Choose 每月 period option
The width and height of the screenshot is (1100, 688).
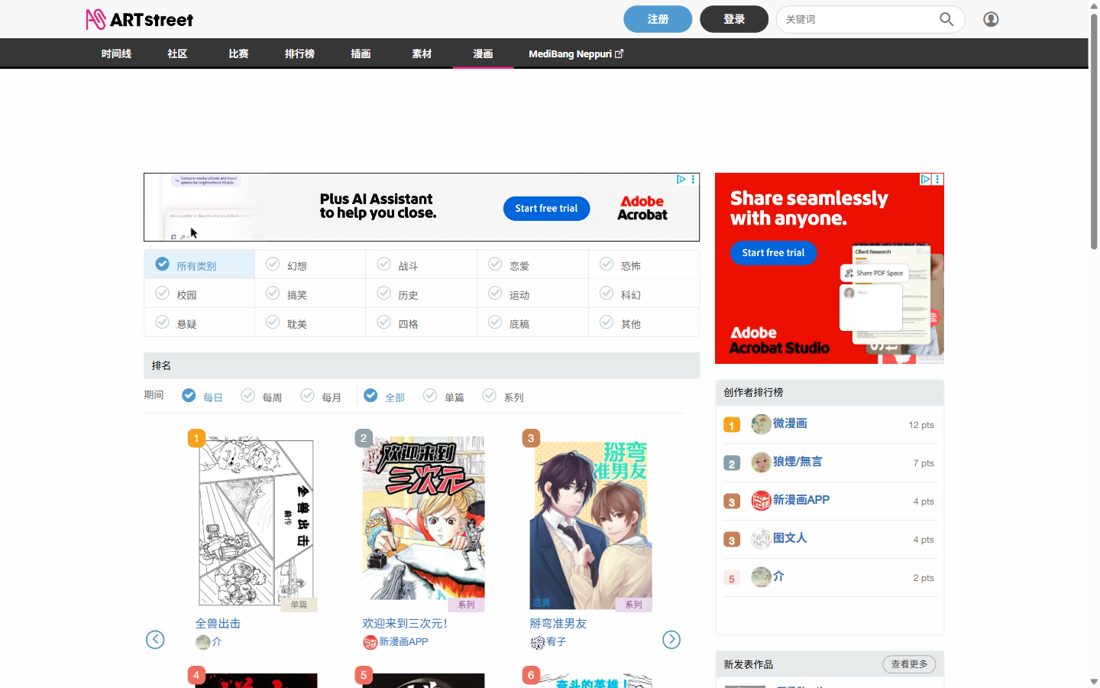pyautogui.click(x=321, y=396)
